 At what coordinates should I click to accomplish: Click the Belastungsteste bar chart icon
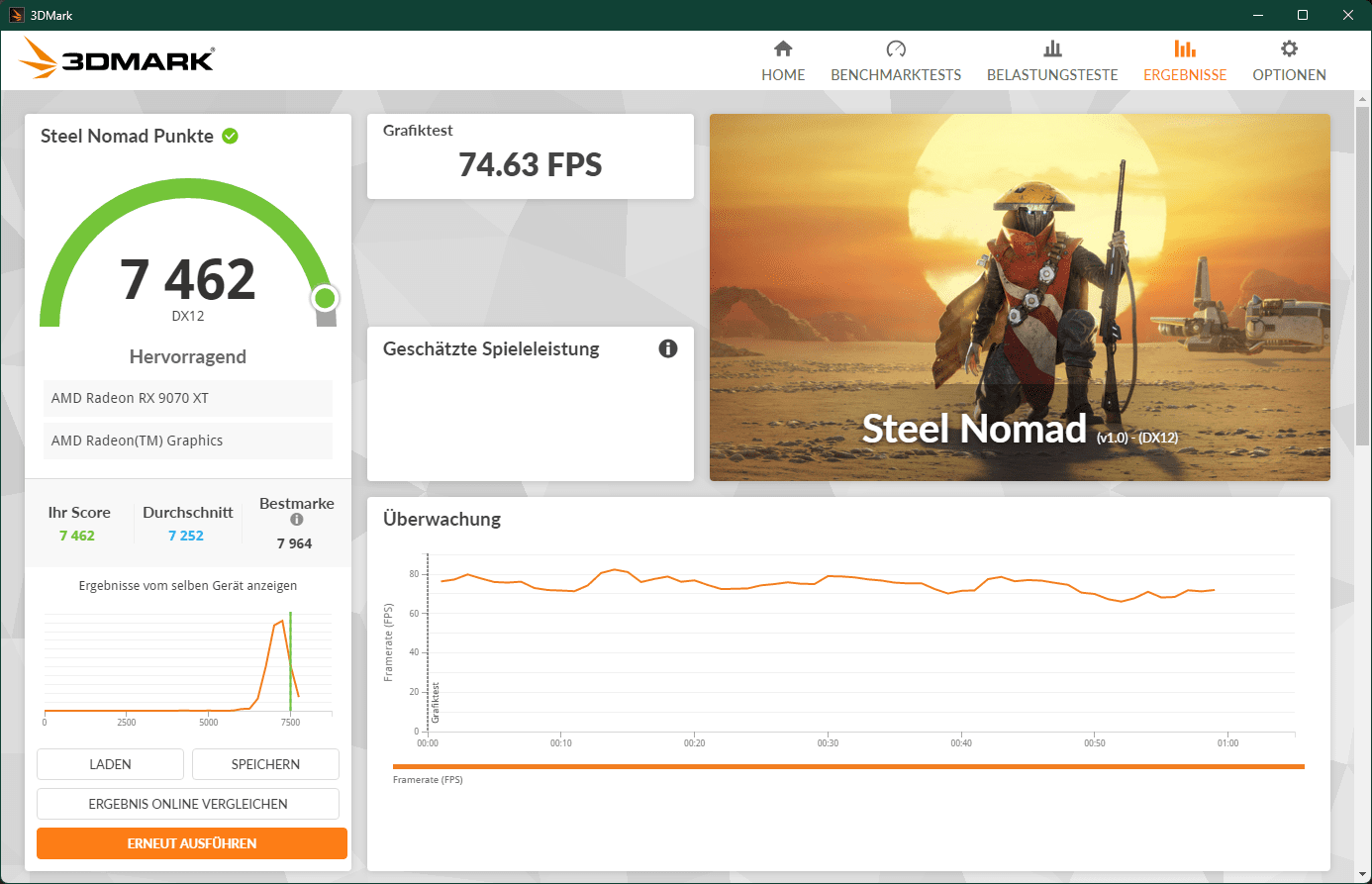tap(1052, 49)
